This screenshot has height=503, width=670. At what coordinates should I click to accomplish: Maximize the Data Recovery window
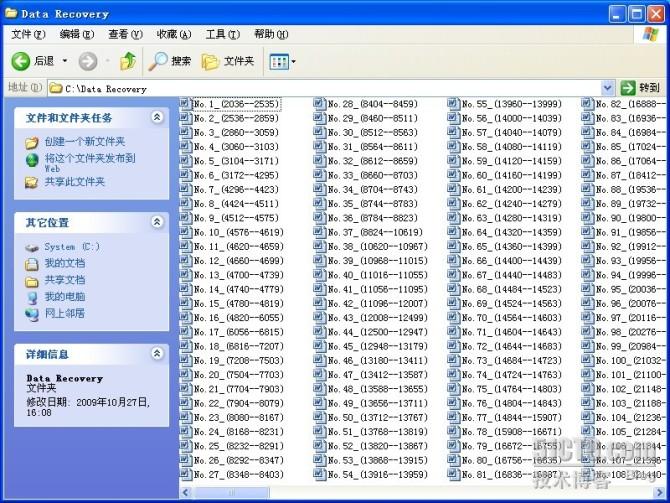pos(636,14)
